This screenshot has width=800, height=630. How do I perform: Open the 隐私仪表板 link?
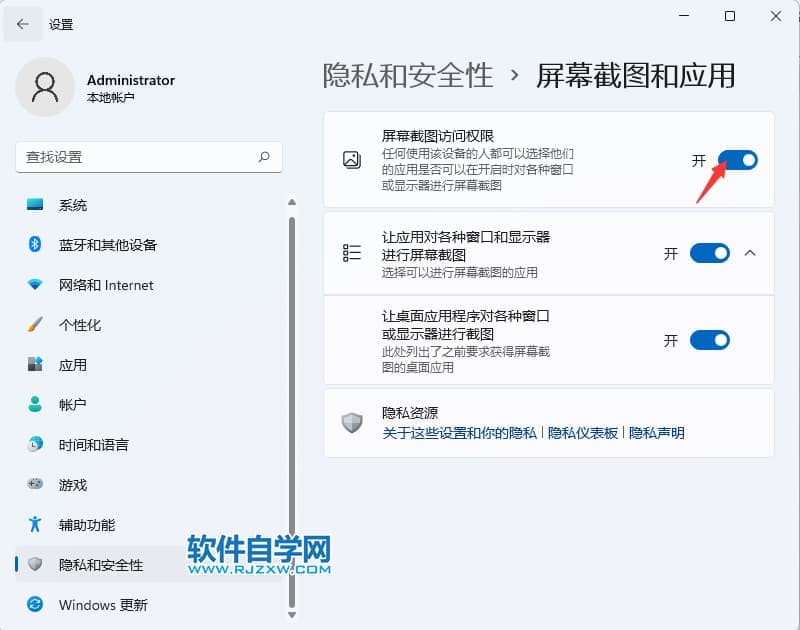point(583,433)
